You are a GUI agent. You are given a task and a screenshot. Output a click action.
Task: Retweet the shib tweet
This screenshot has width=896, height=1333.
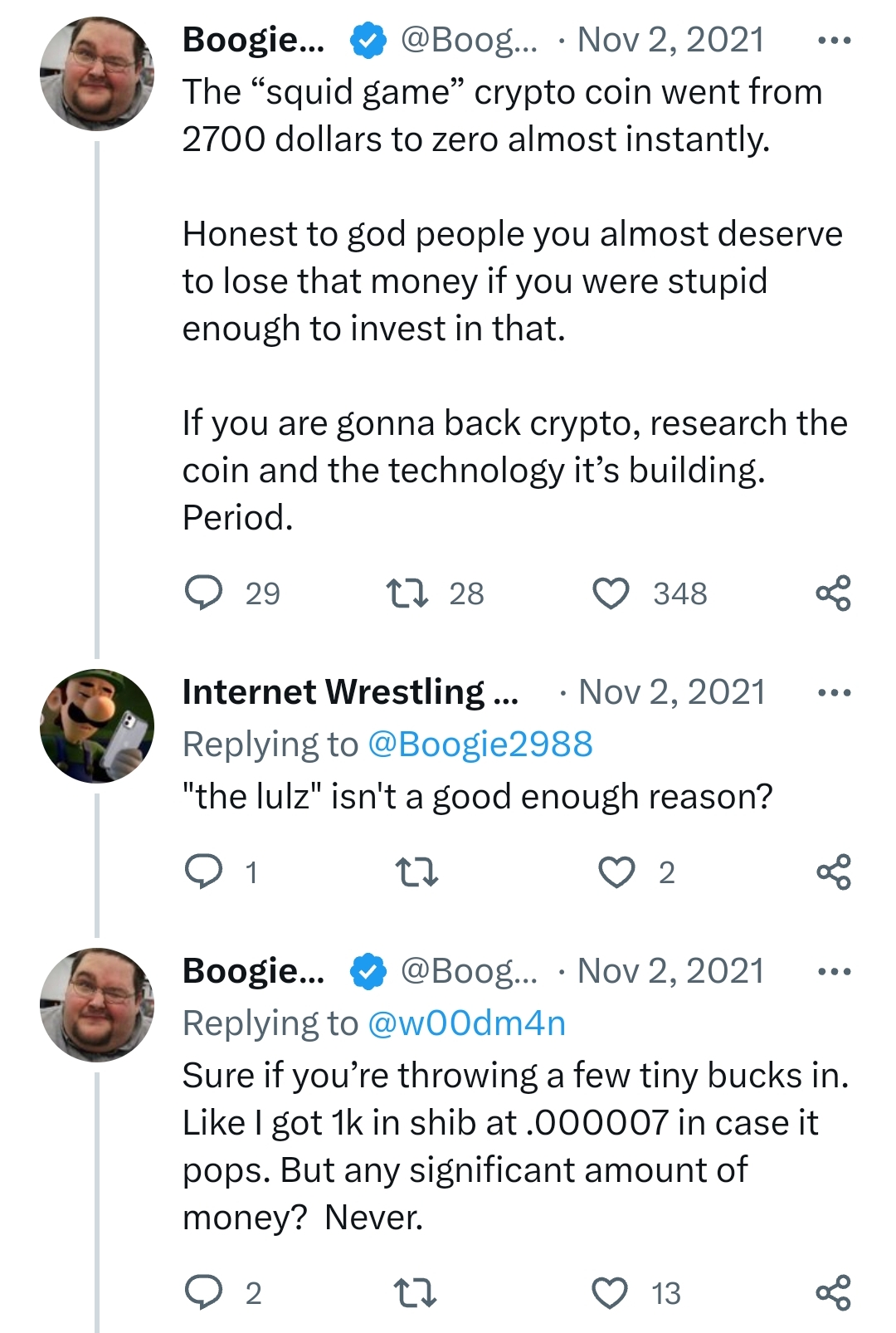click(414, 1292)
